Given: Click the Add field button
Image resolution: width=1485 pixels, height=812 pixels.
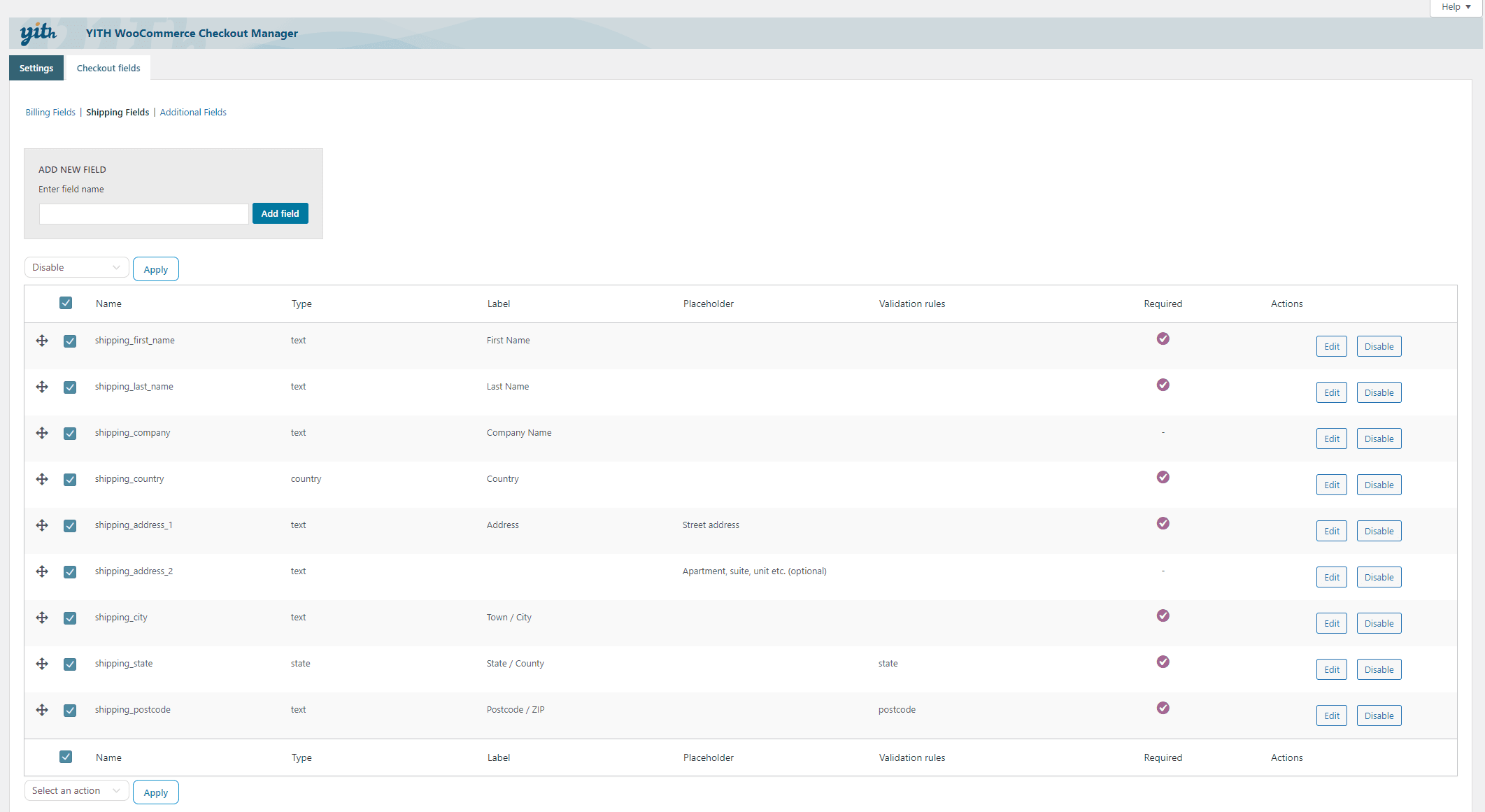Looking at the screenshot, I should pos(280,213).
